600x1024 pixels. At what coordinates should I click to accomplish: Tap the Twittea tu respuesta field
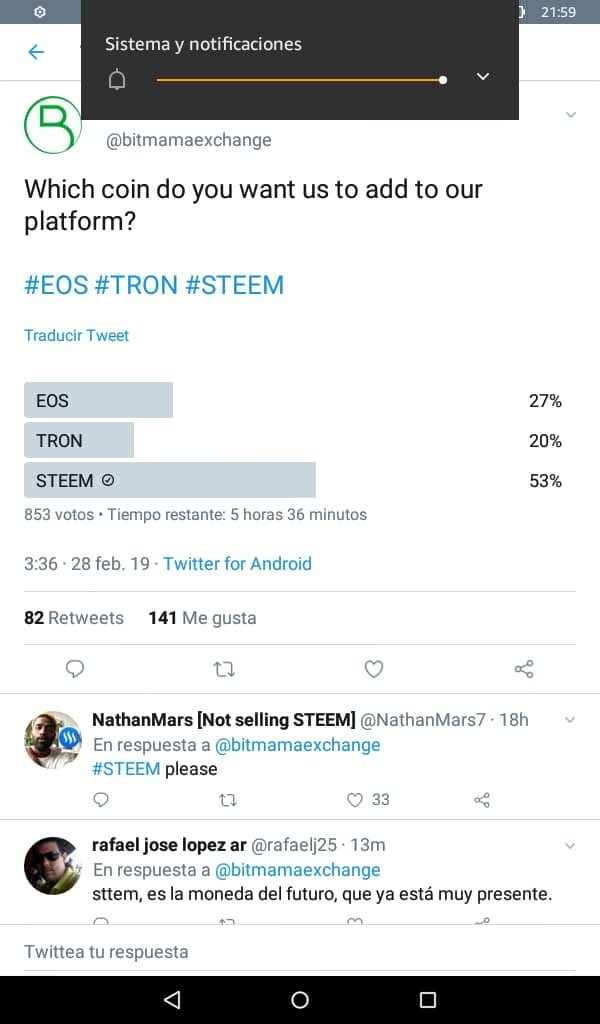pos(300,952)
